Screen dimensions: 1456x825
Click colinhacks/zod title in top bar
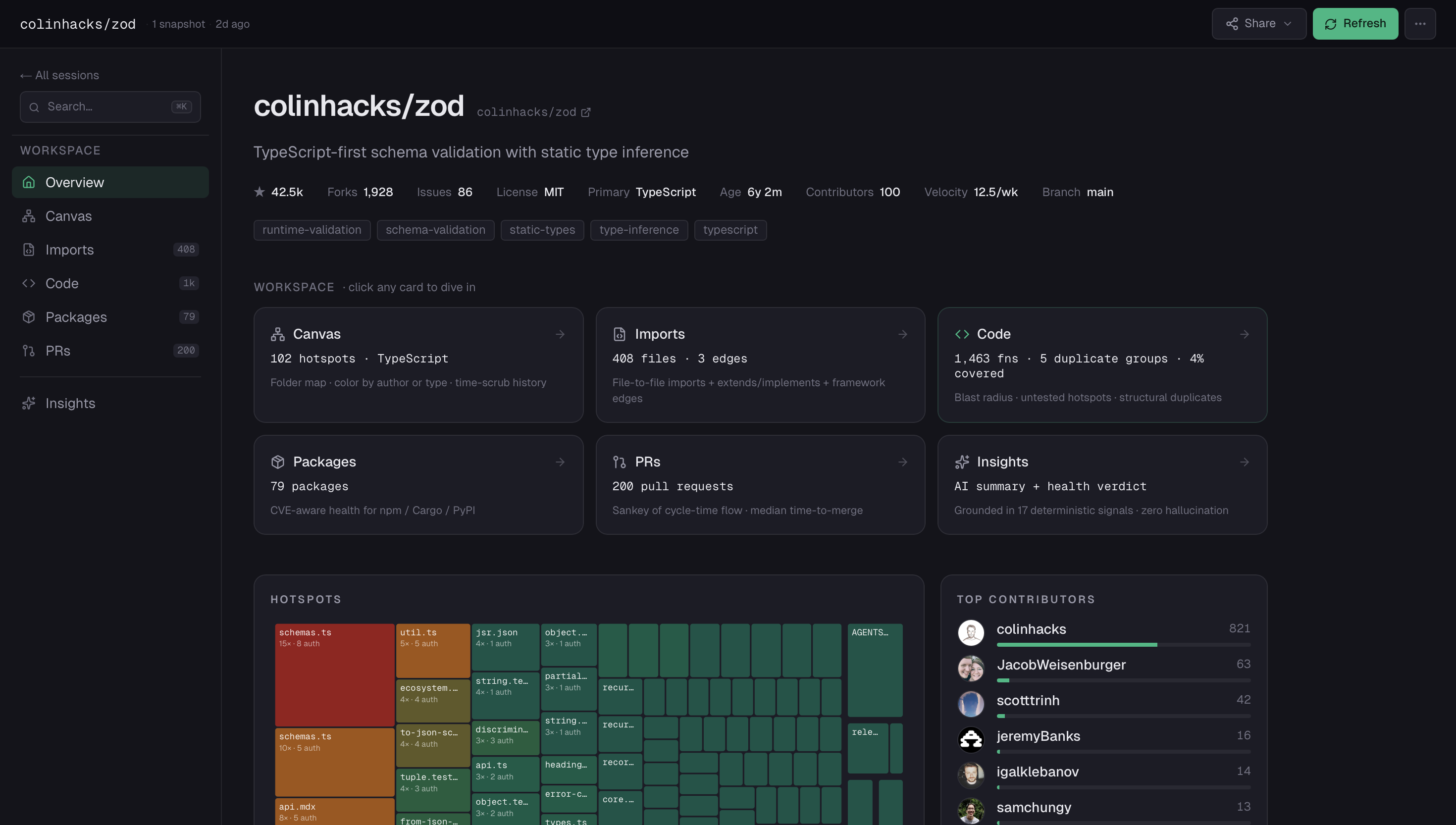click(x=78, y=24)
